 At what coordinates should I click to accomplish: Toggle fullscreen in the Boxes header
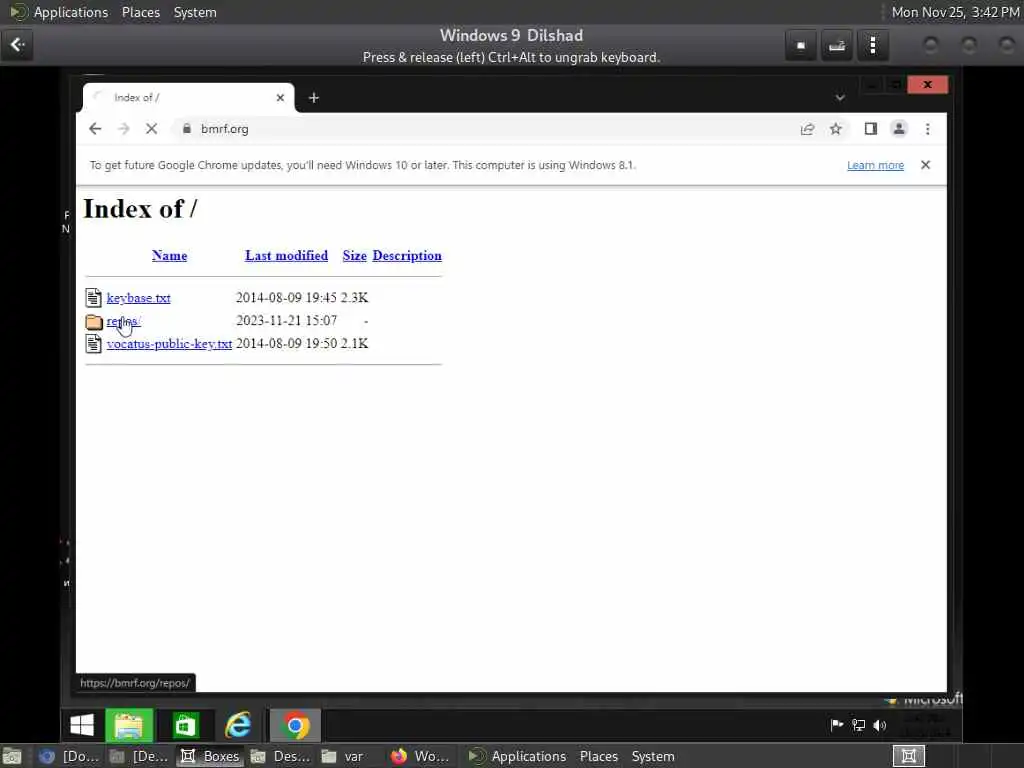tap(801, 45)
